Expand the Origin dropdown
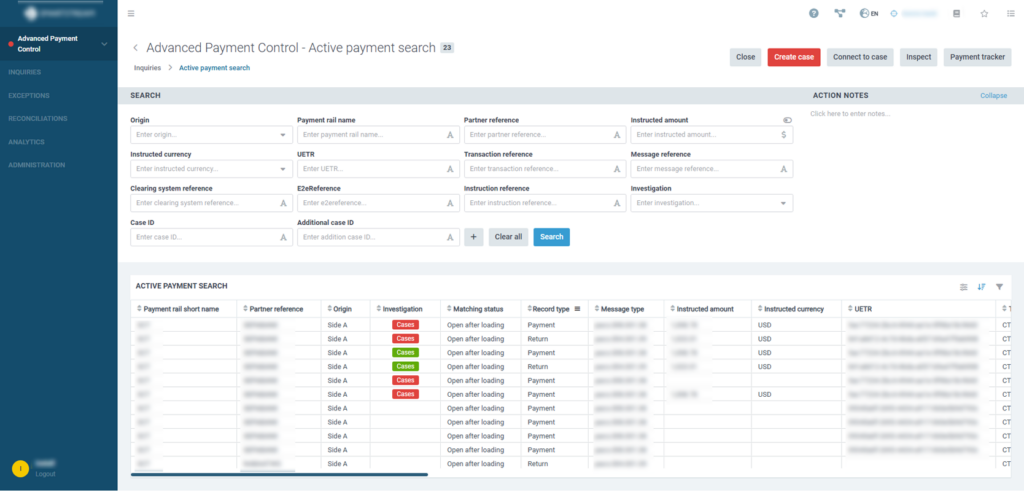The width and height of the screenshot is (1024, 500). pos(283,135)
